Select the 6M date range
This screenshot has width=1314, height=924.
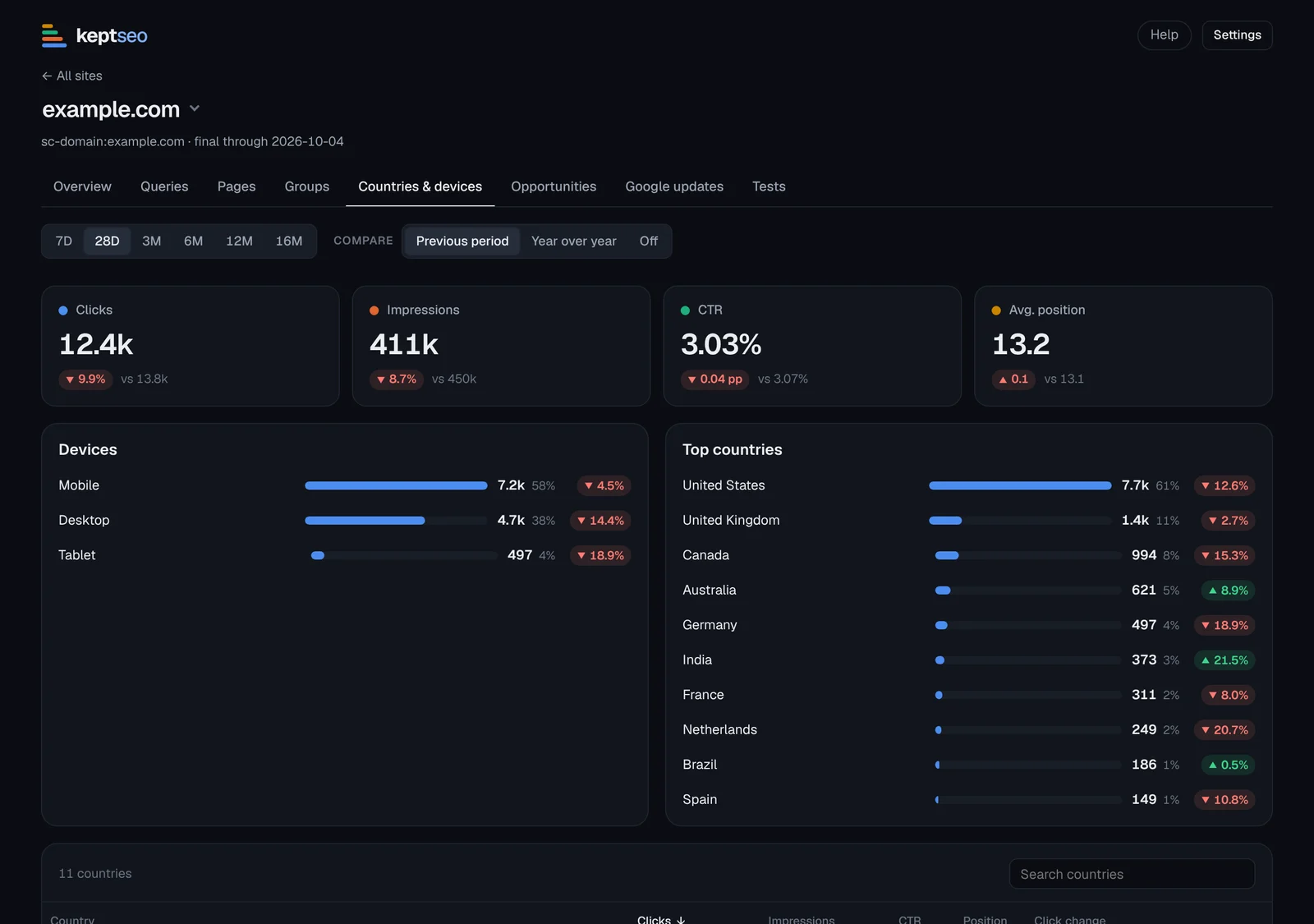tap(194, 241)
